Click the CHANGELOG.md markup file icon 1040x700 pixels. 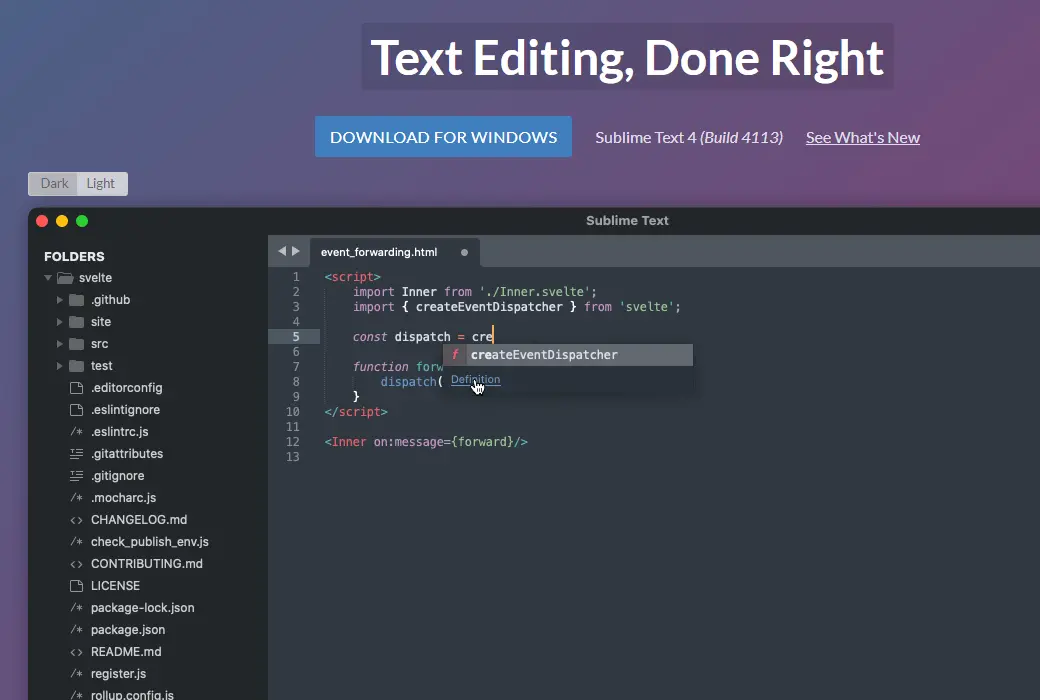pyautogui.click(x=77, y=520)
